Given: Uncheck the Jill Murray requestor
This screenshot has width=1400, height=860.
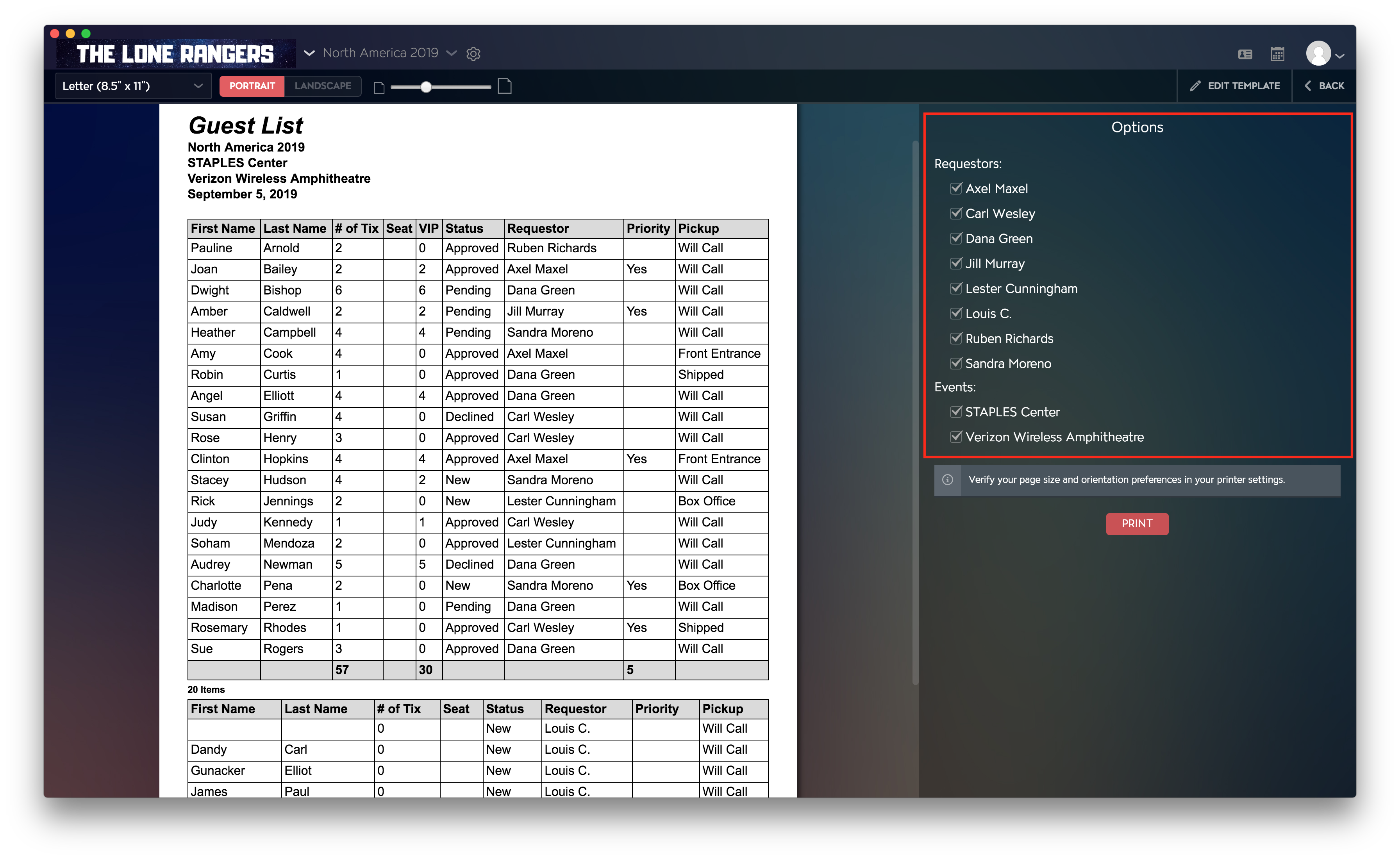Looking at the screenshot, I should tap(956, 263).
